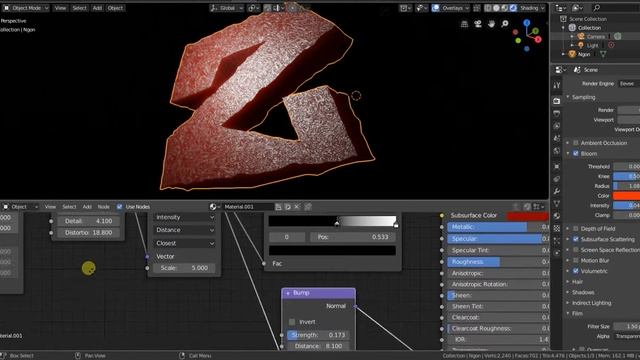Open the Material properties sphere icon
The image size is (640, 360).
557,216
